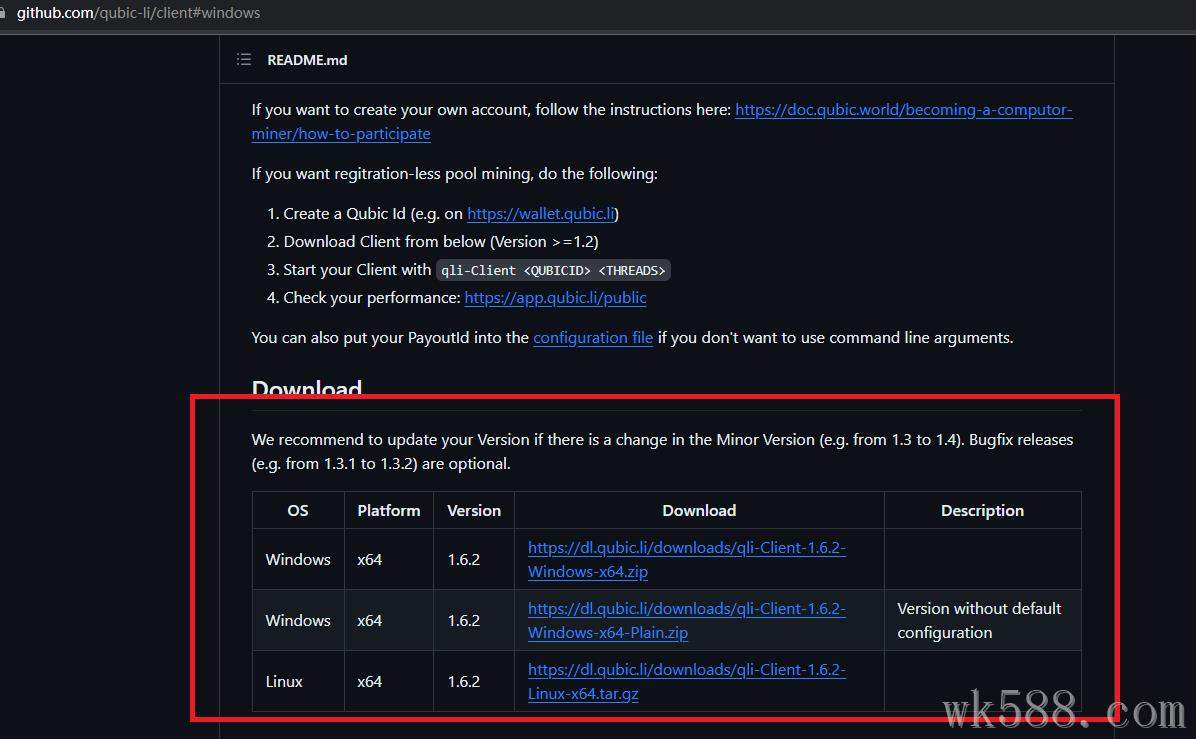
Task: Open the configuration file link
Action: pyautogui.click(x=593, y=338)
